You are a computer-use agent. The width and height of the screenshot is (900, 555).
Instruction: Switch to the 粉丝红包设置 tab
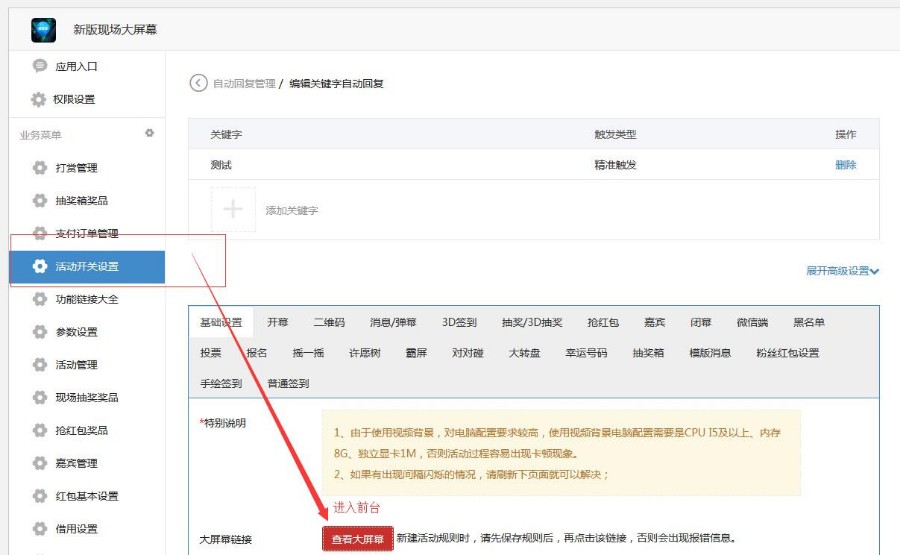coord(788,353)
